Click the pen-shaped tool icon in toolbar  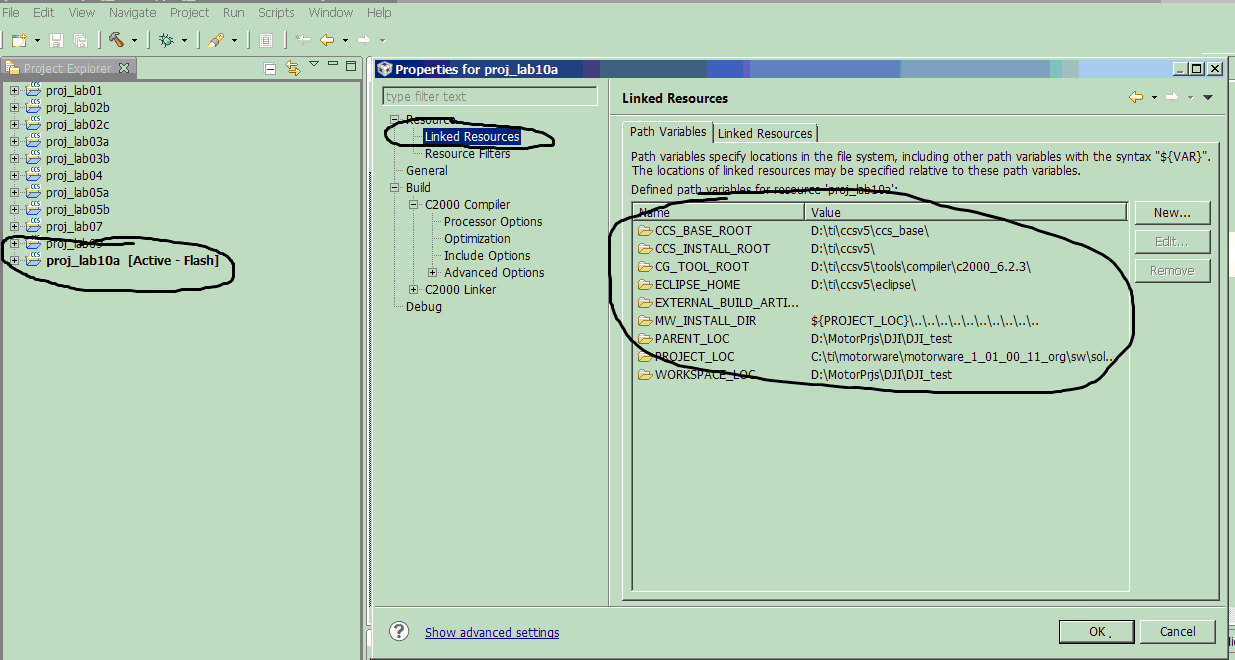coord(216,40)
